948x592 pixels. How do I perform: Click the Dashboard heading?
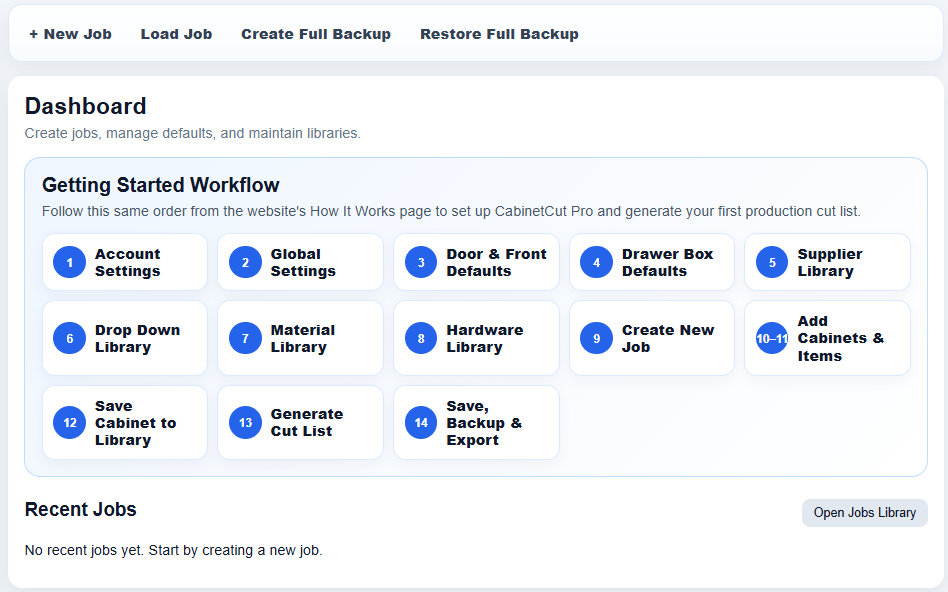pos(85,106)
